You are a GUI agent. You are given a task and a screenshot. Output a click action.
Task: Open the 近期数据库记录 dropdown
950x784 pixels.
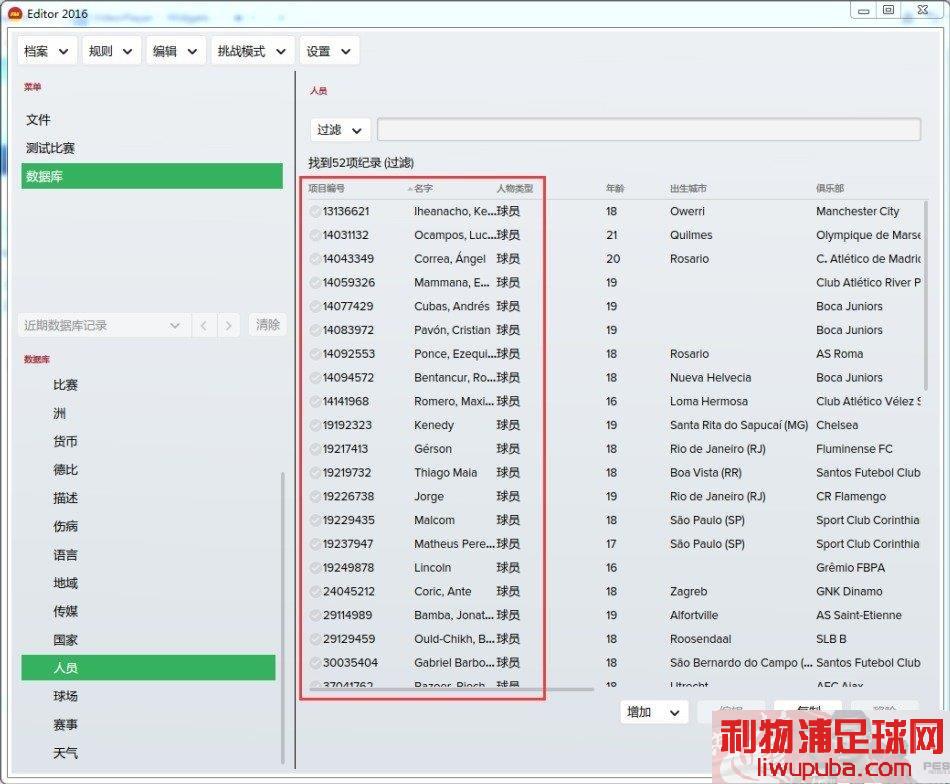103,325
